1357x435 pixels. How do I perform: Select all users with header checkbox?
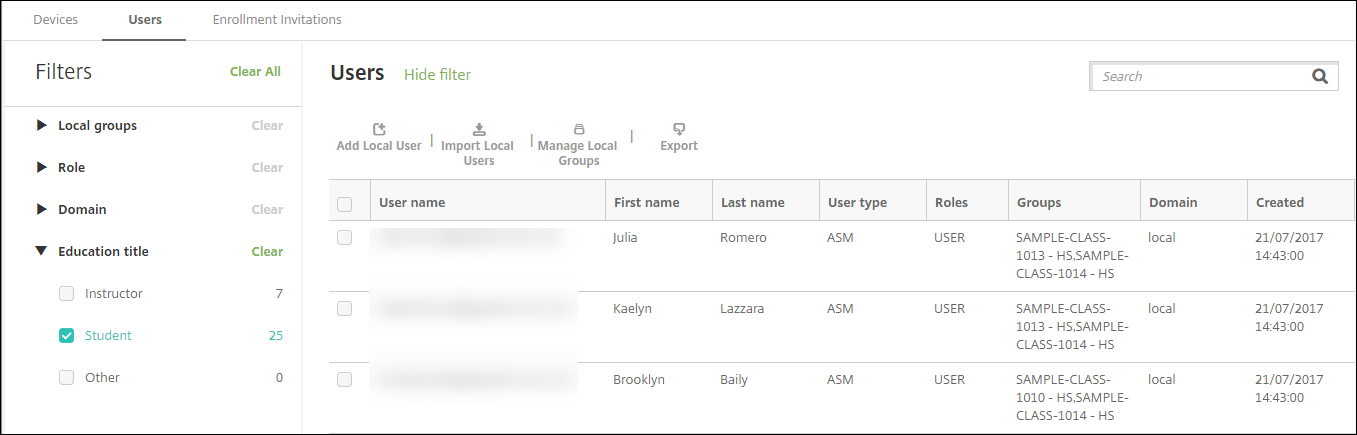[x=345, y=204]
